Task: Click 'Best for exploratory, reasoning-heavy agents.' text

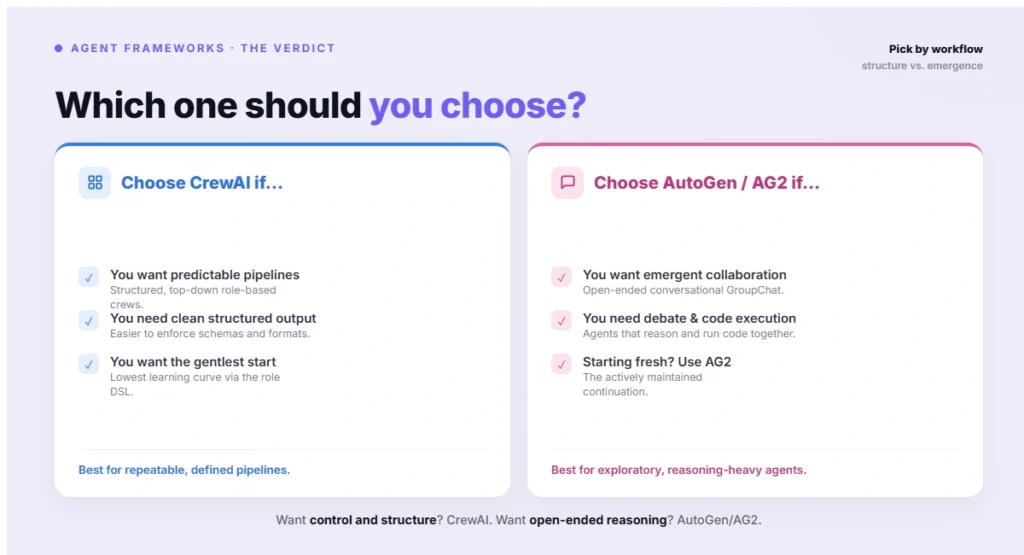Action: [679, 470]
